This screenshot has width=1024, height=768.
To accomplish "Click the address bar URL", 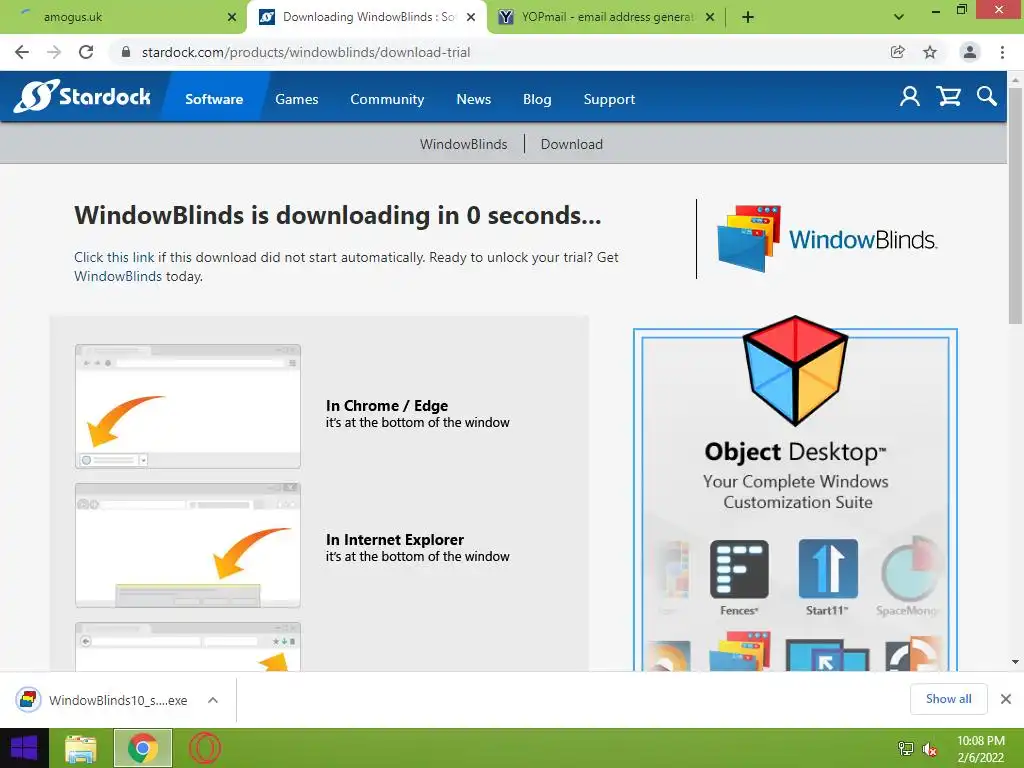I will click(306, 52).
